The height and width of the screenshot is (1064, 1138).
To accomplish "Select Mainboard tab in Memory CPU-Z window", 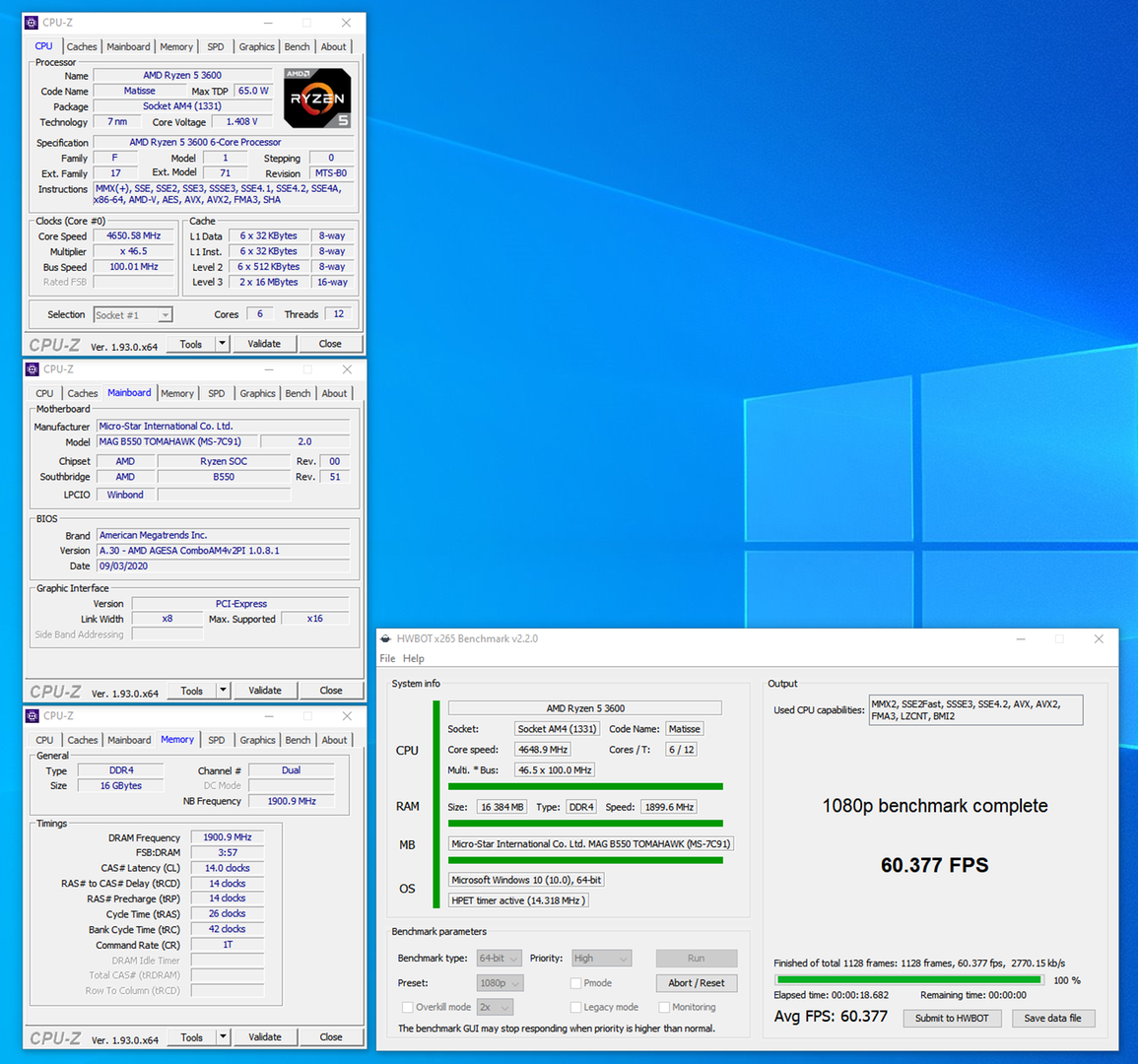I will point(129,740).
